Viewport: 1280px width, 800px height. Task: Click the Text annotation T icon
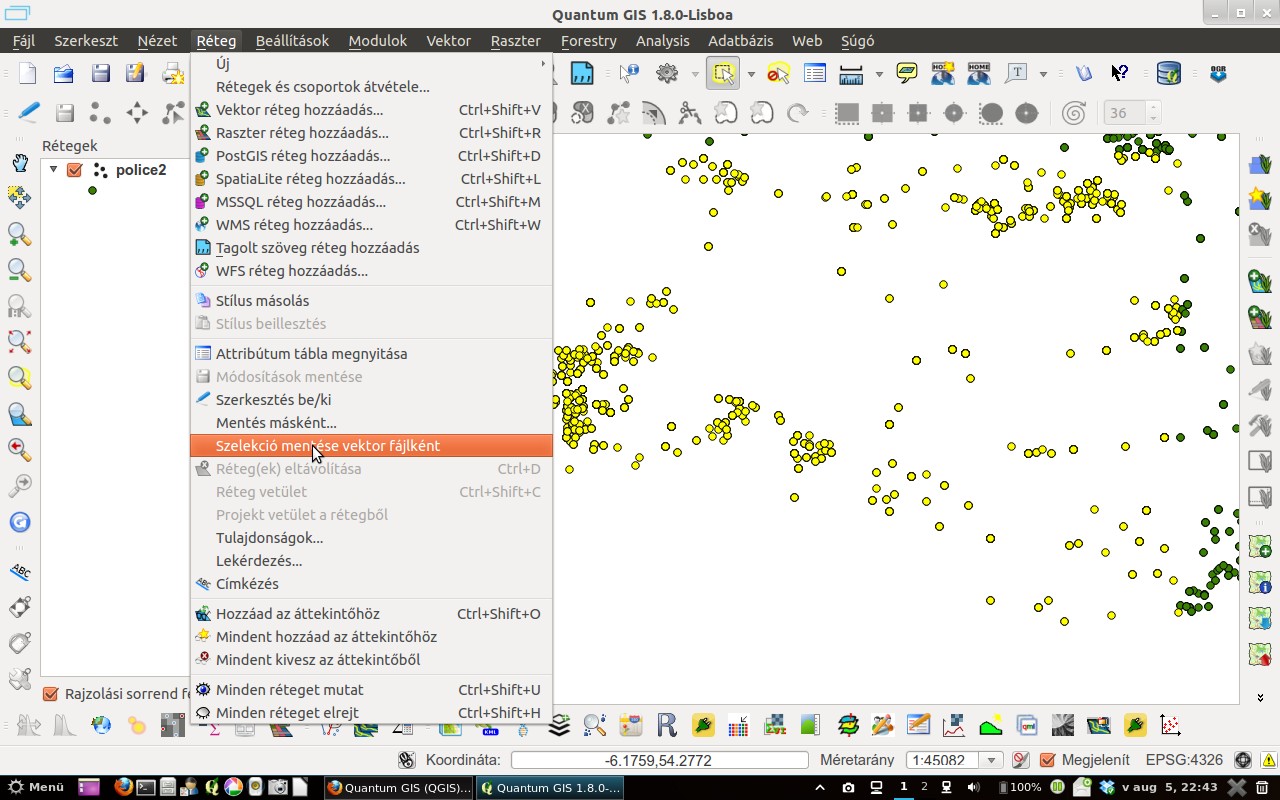tap(1017, 73)
